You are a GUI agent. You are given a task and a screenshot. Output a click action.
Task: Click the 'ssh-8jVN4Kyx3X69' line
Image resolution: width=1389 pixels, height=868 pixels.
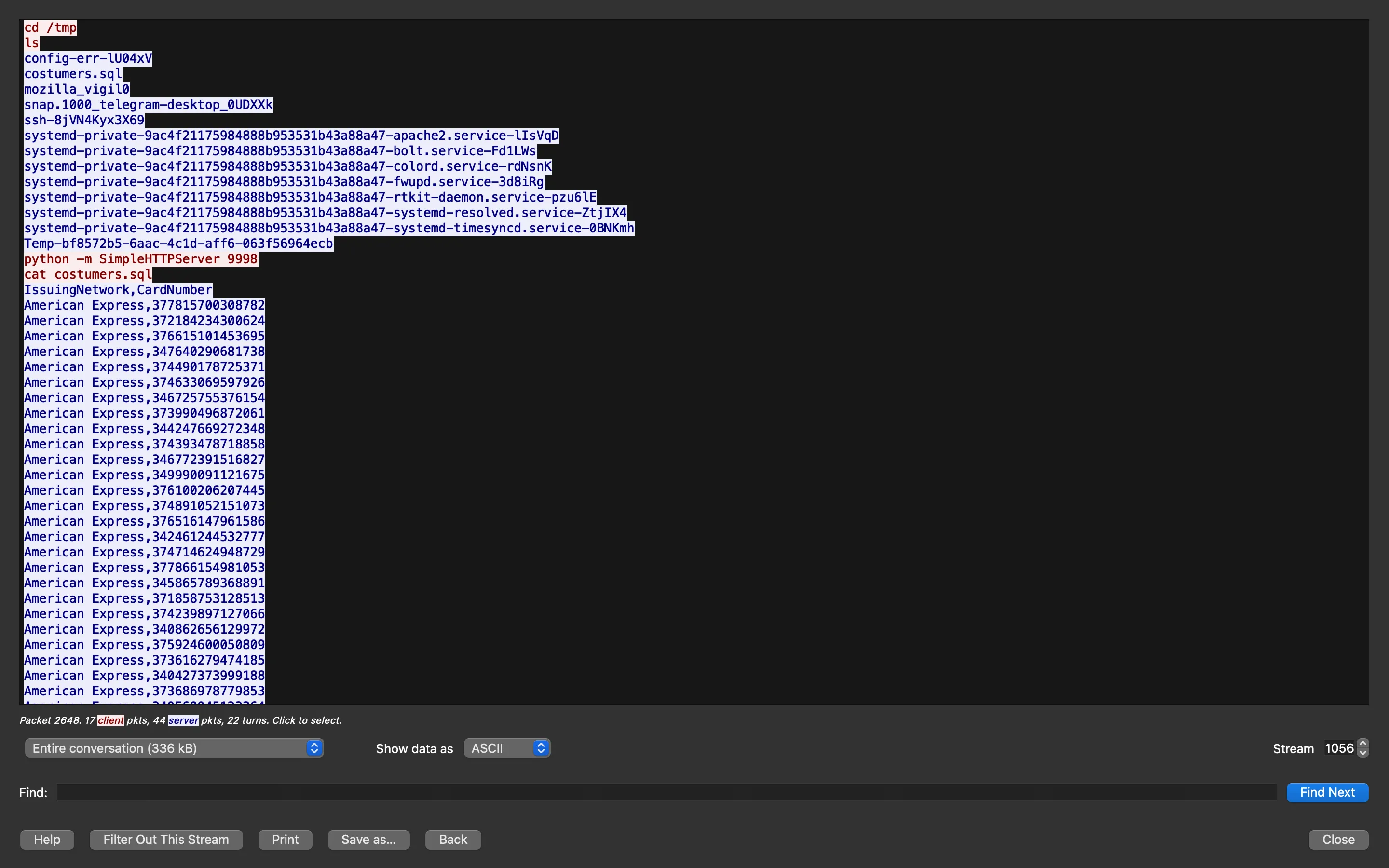point(84,121)
